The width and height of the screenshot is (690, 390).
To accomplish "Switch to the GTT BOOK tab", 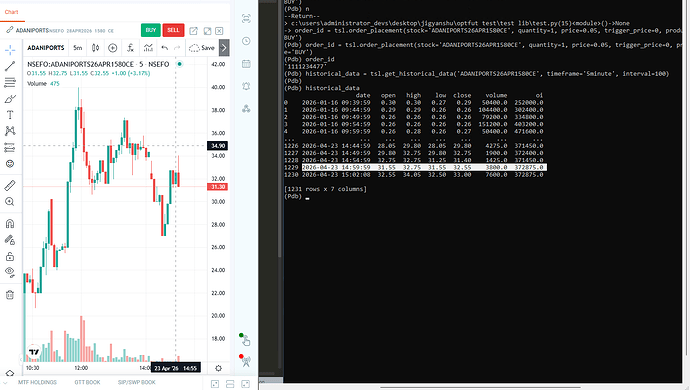I will coord(87,382).
